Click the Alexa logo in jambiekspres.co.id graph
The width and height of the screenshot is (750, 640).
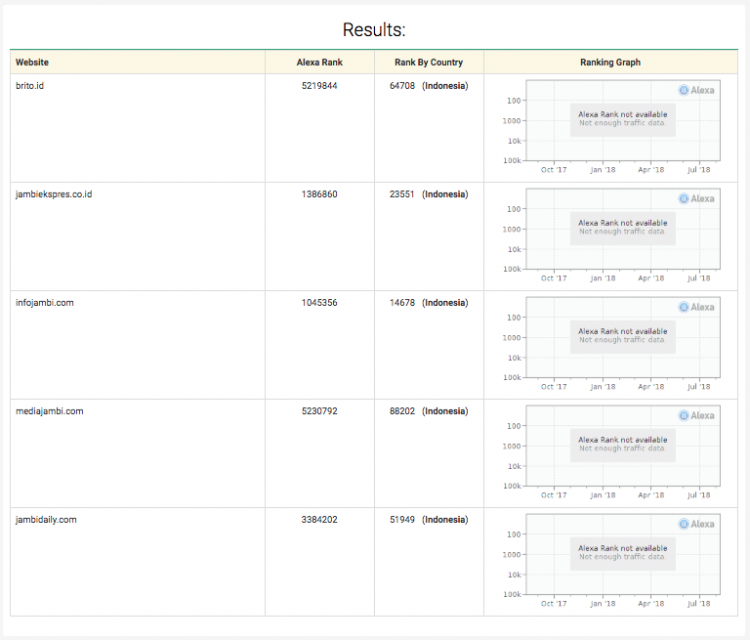click(x=697, y=199)
